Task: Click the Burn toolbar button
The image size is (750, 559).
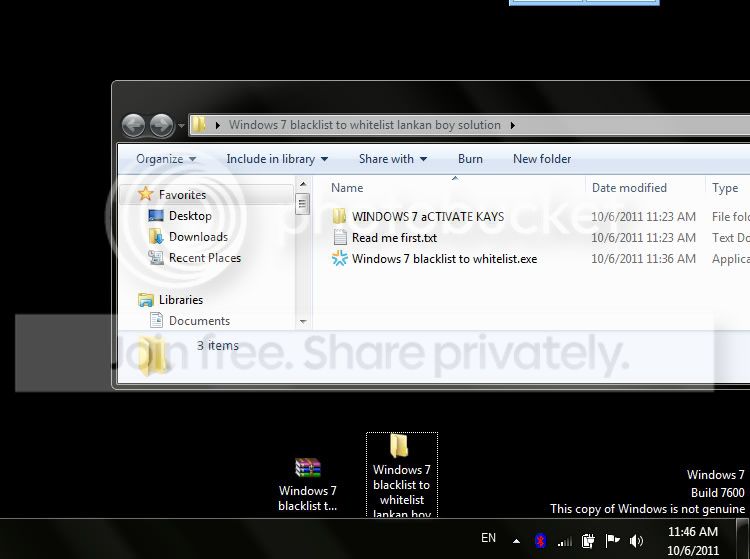Action: point(470,159)
